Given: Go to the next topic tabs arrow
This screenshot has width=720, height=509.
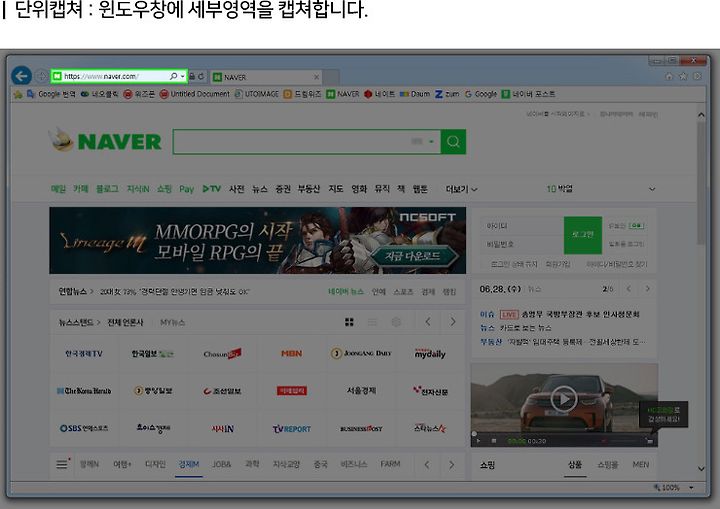Looking at the screenshot, I should pos(451,464).
